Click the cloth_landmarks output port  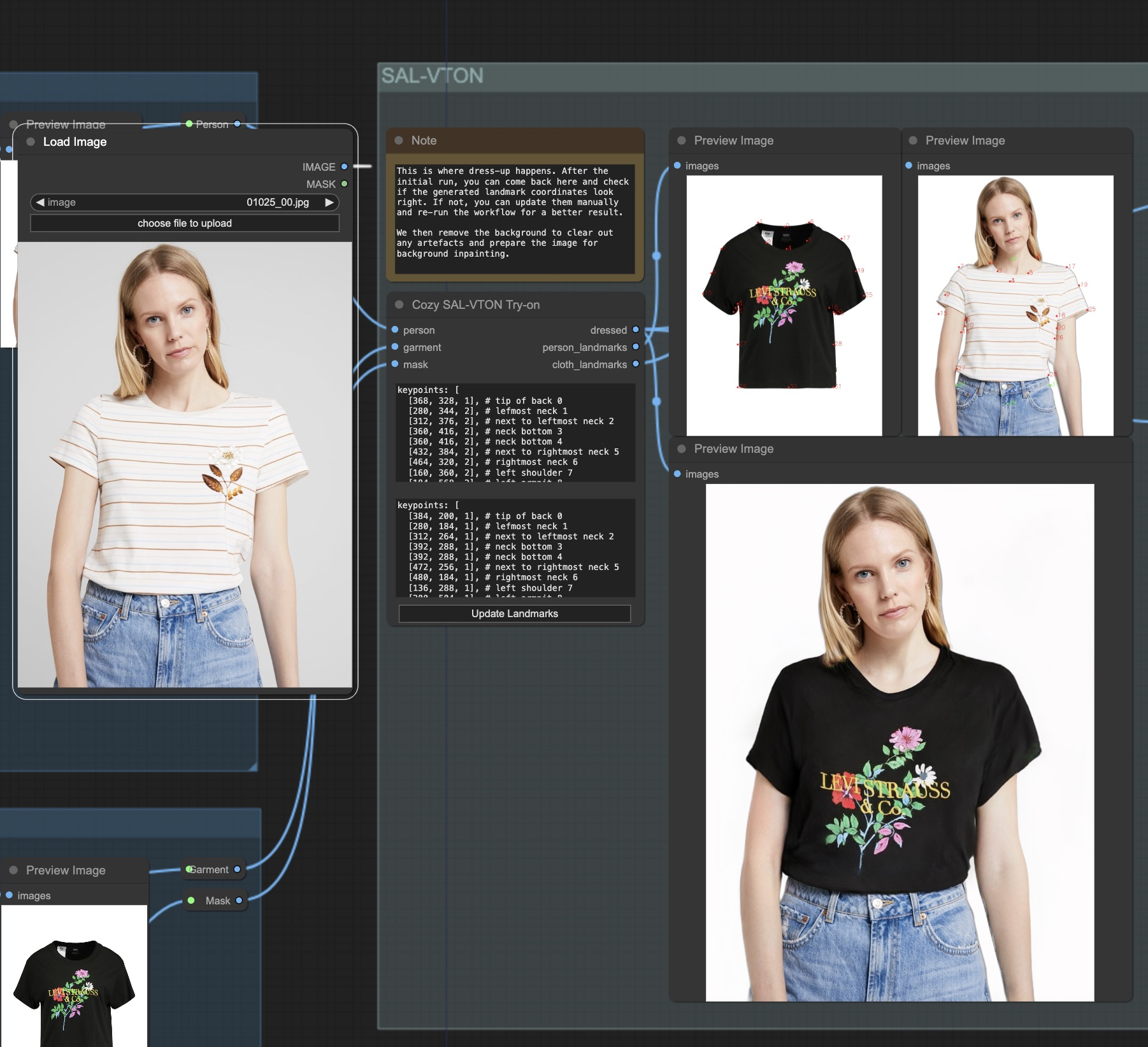coord(635,364)
